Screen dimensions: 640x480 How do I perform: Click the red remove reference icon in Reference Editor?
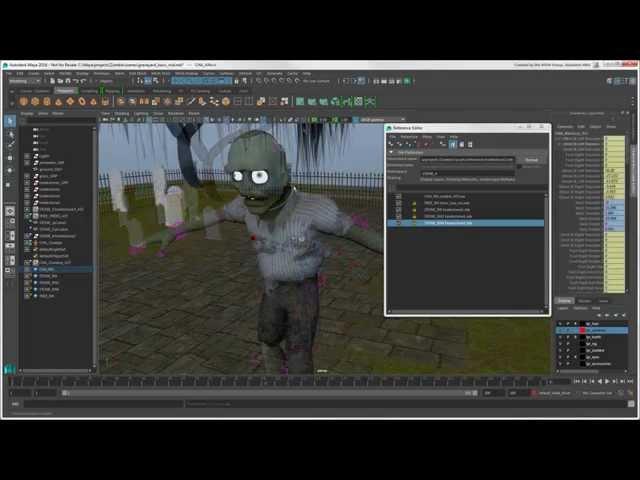[x=426, y=144]
